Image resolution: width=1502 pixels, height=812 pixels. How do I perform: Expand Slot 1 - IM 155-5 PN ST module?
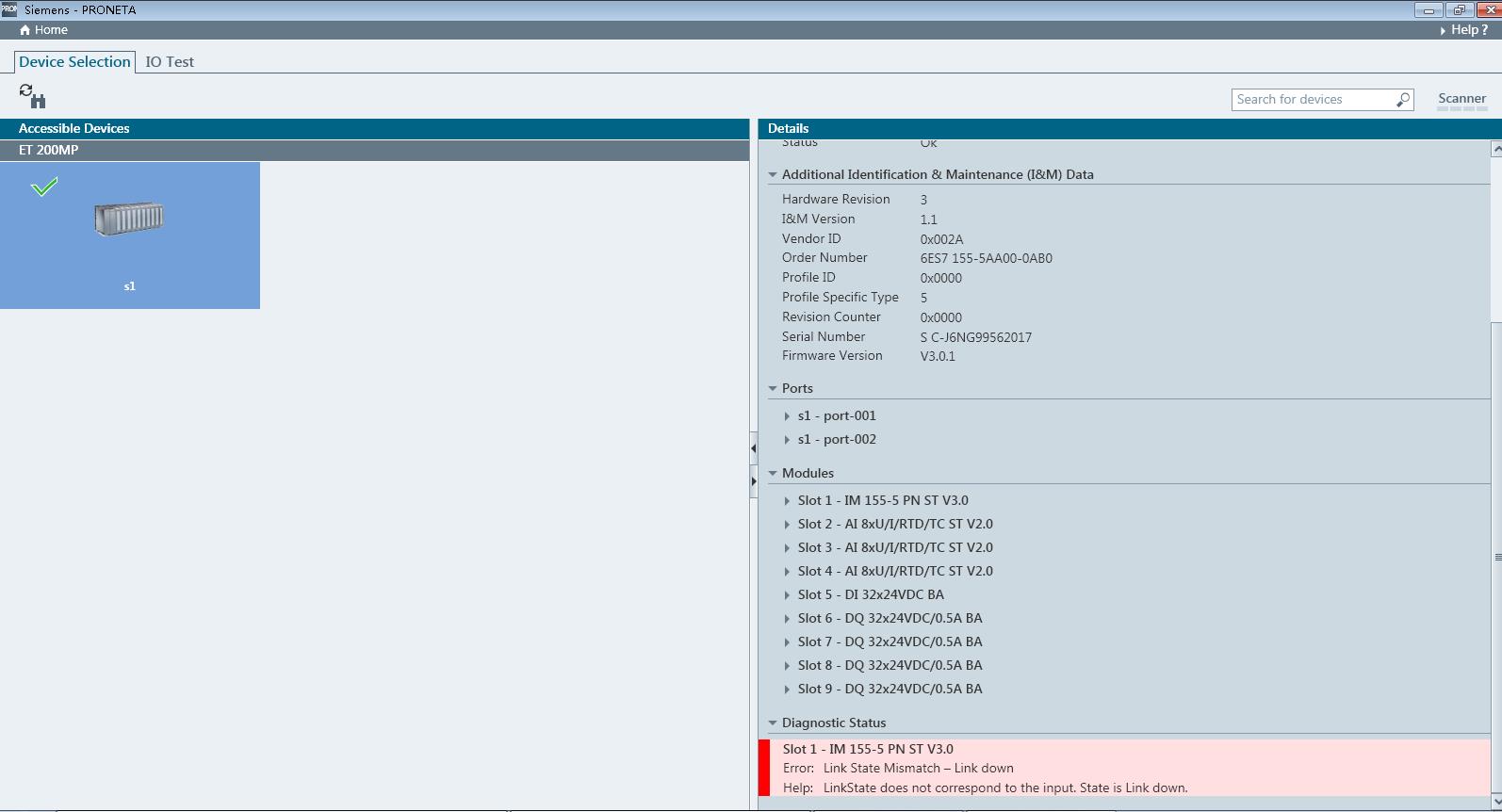788,501
